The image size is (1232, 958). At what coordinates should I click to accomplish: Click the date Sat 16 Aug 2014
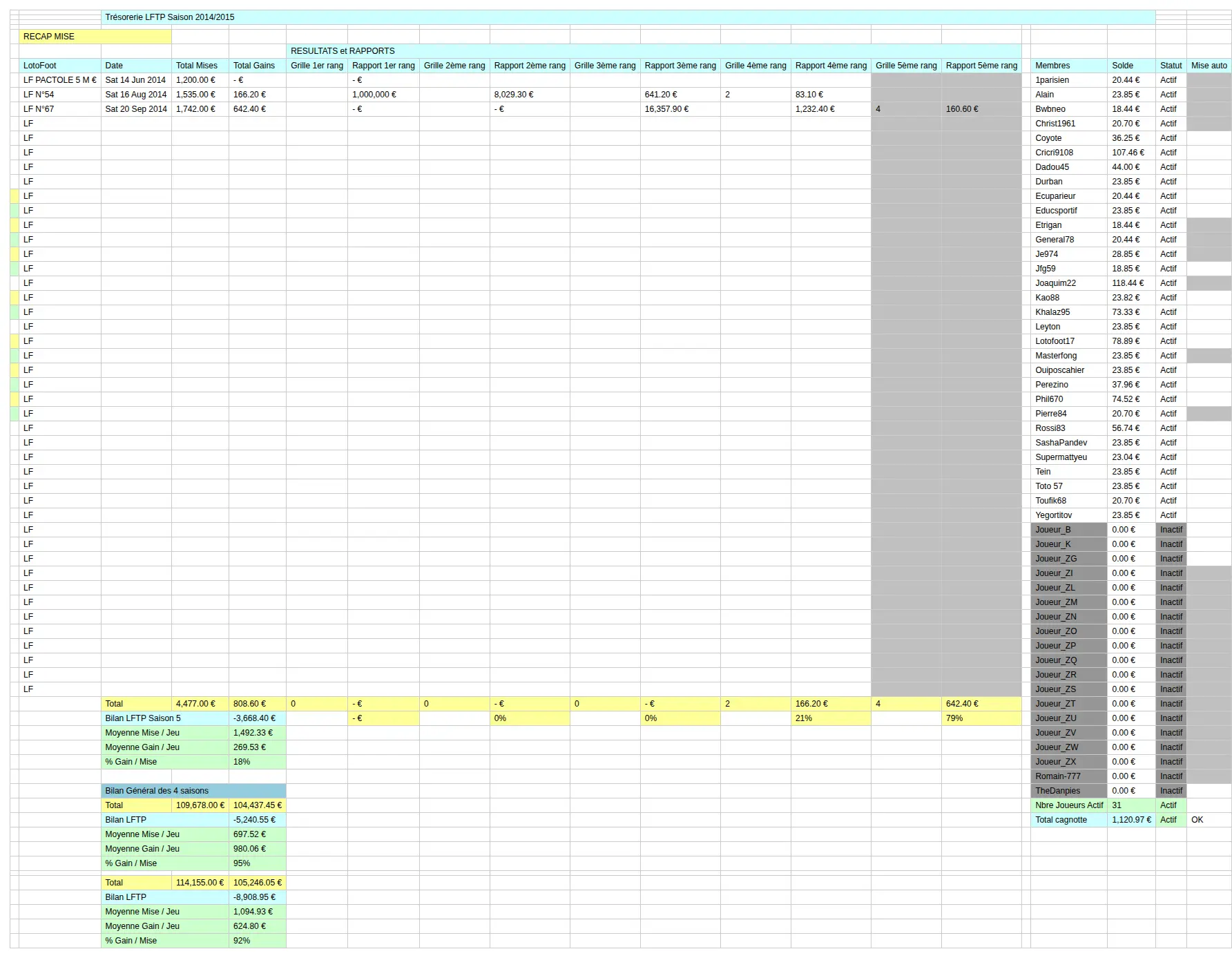click(137, 95)
